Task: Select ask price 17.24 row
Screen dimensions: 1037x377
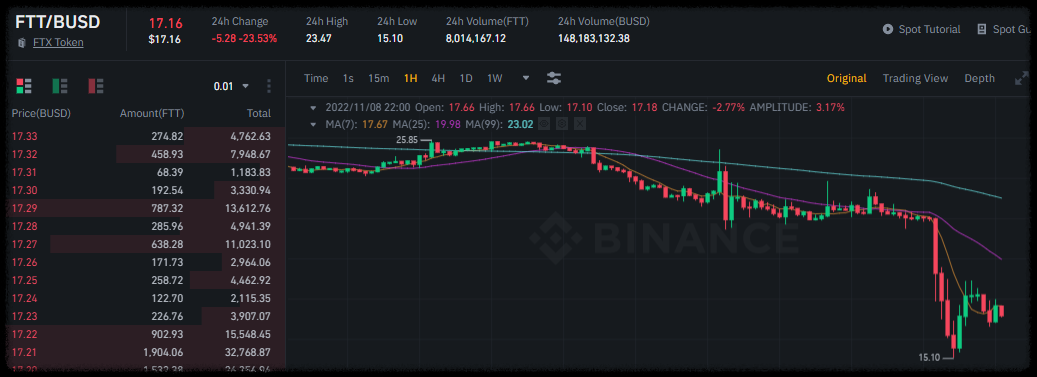Action: click(x=146, y=298)
